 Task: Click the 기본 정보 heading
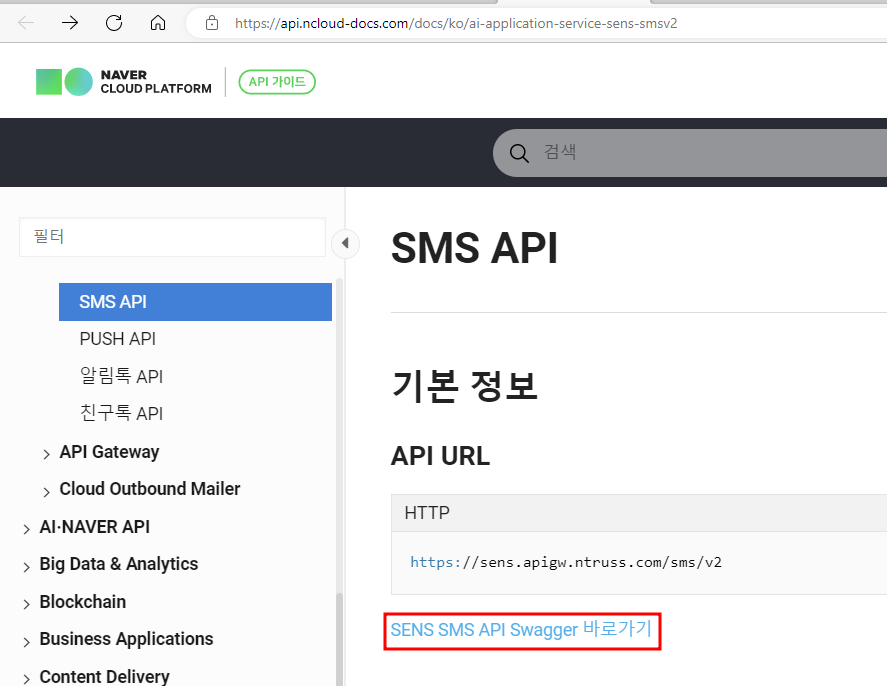point(464,386)
